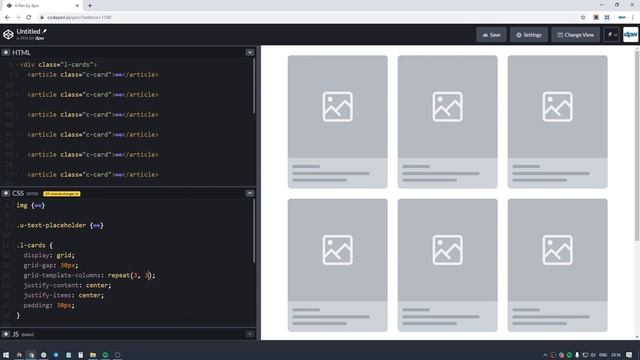
Task: Expand HTML editor dropdown menu
Action: [x=250, y=52]
